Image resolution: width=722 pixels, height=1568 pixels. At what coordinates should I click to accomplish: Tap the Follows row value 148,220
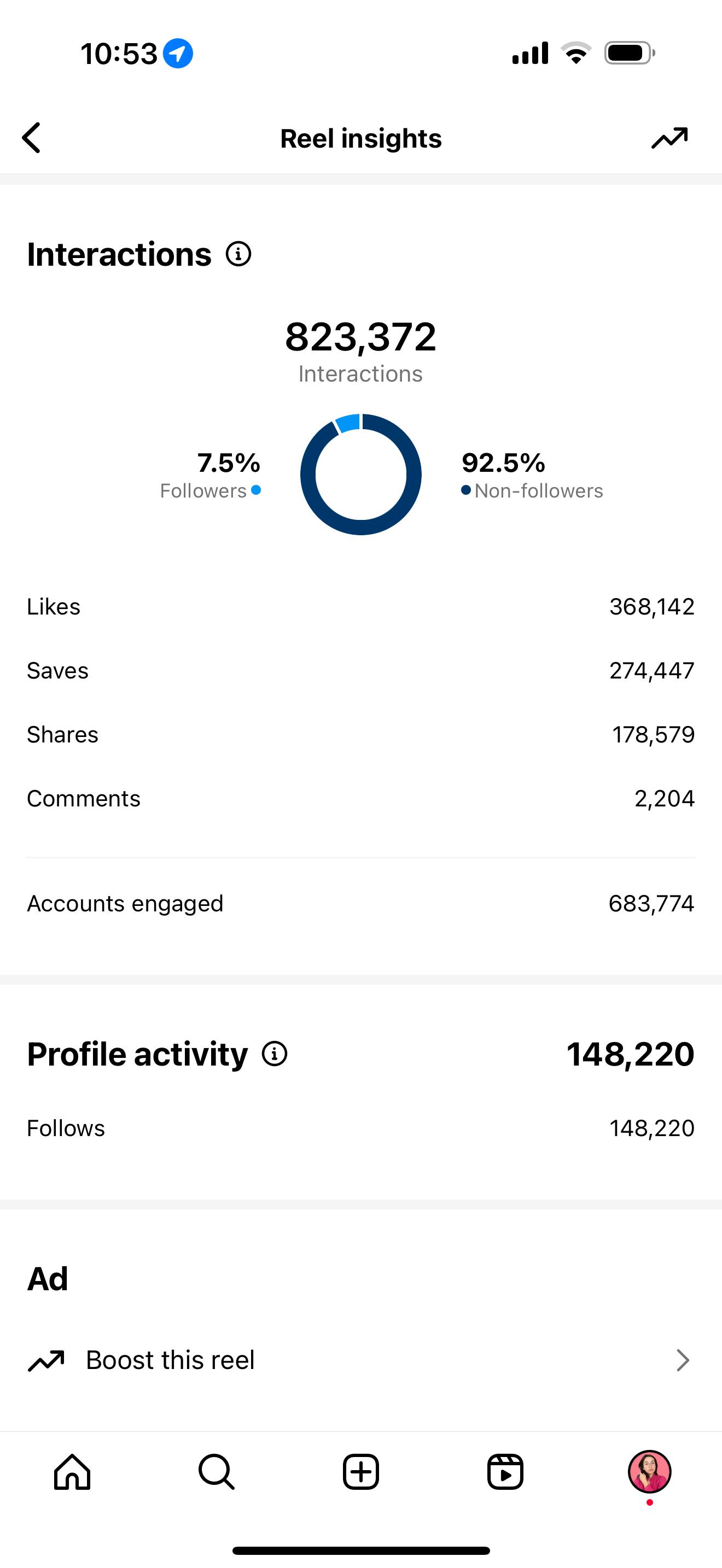(x=652, y=1128)
